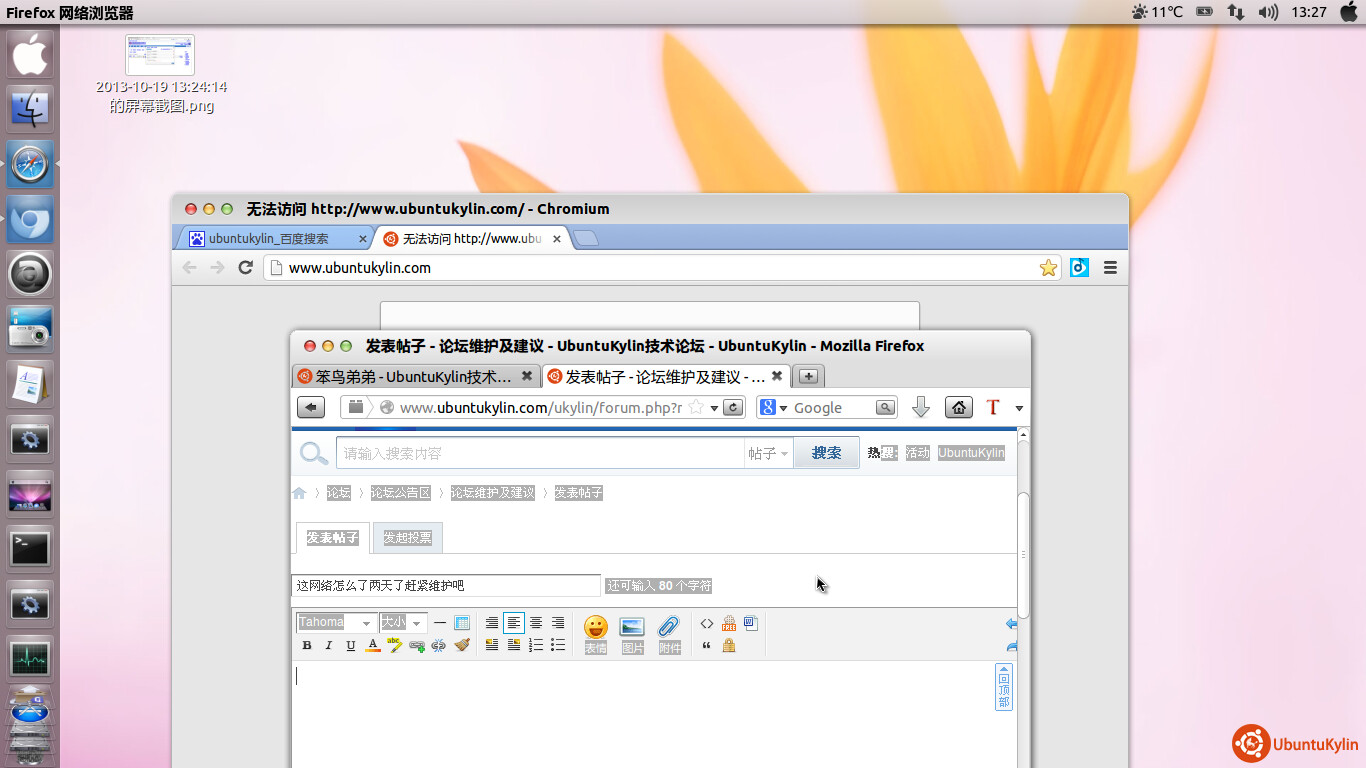1366x768 pixels.
Task: Insert an emoticon with the 表情 smiley icon
Action: tap(596, 628)
